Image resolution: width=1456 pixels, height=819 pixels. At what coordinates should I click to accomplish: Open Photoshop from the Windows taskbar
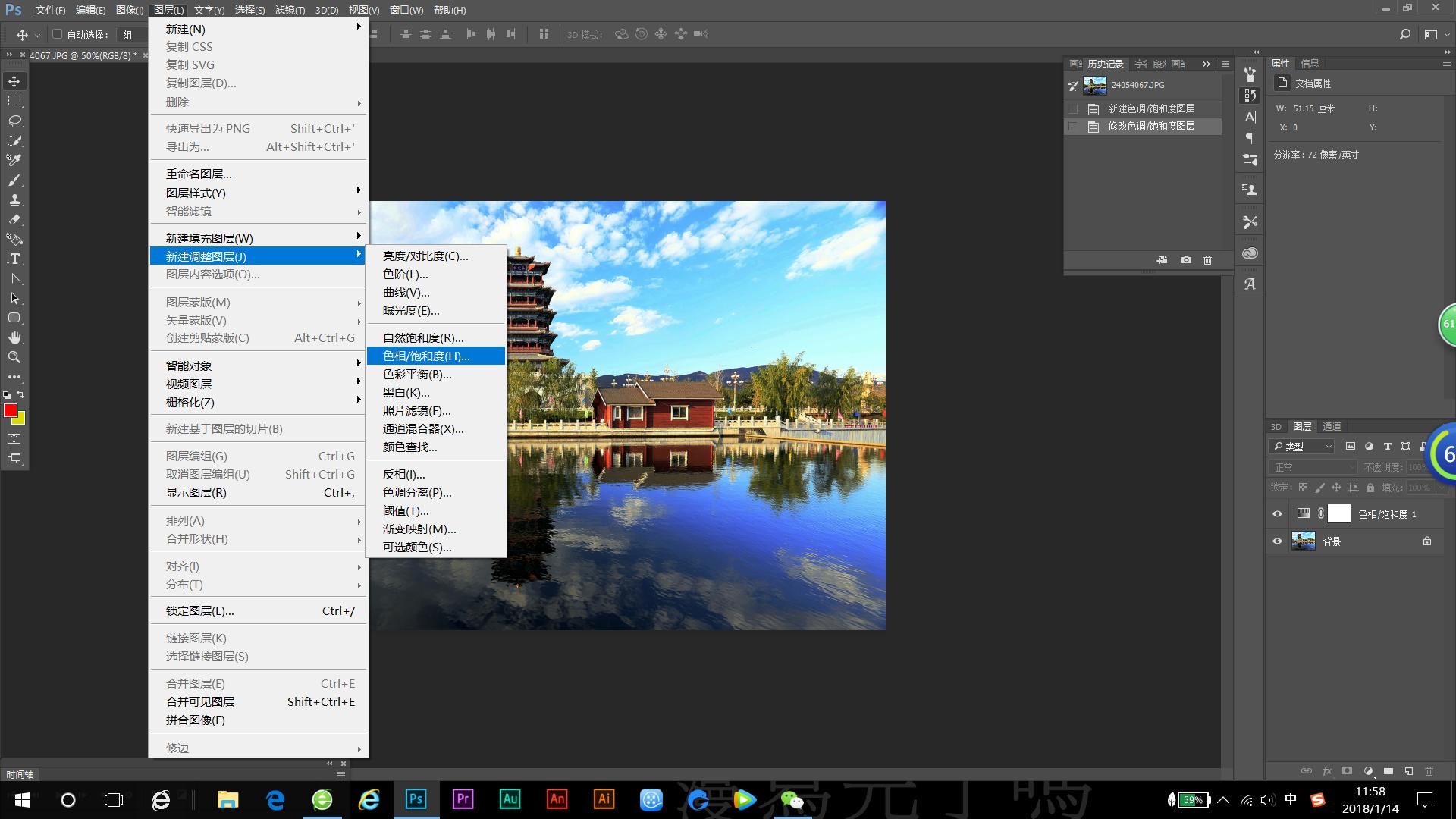[416, 799]
